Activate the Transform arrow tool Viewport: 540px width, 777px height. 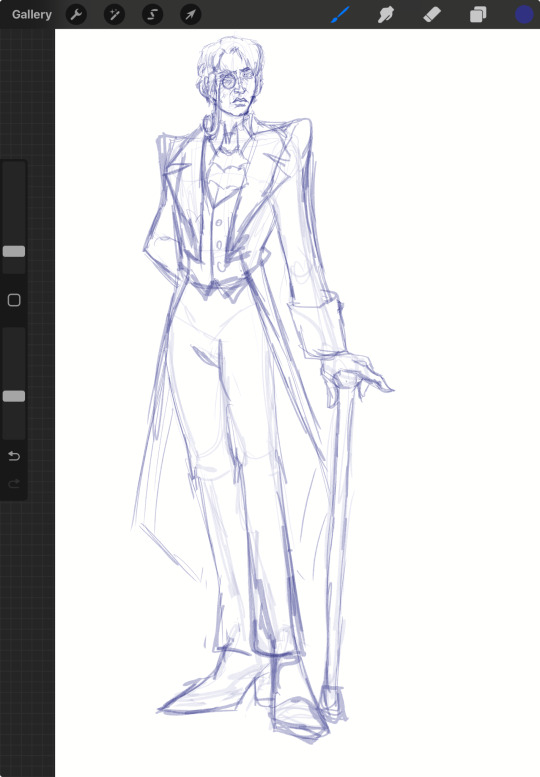(191, 14)
